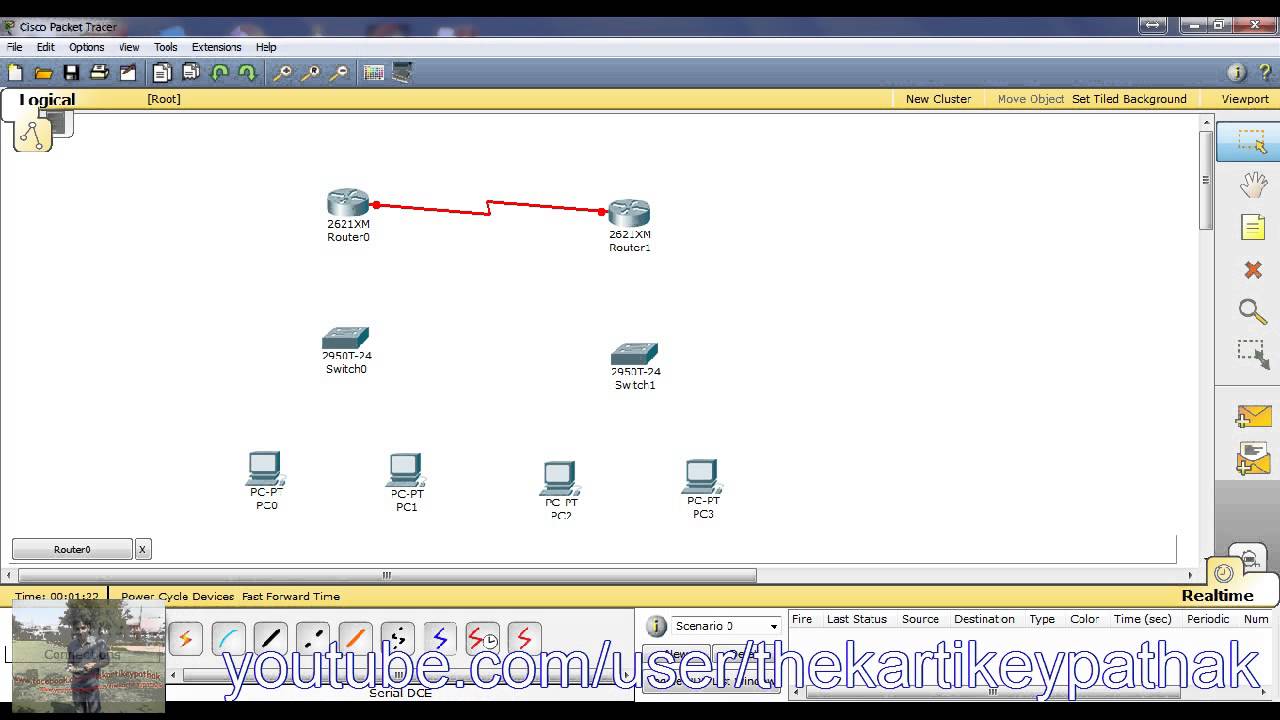The image size is (1280, 720).
Task: Click Set Tiled Background button
Action: pyautogui.click(x=1129, y=99)
